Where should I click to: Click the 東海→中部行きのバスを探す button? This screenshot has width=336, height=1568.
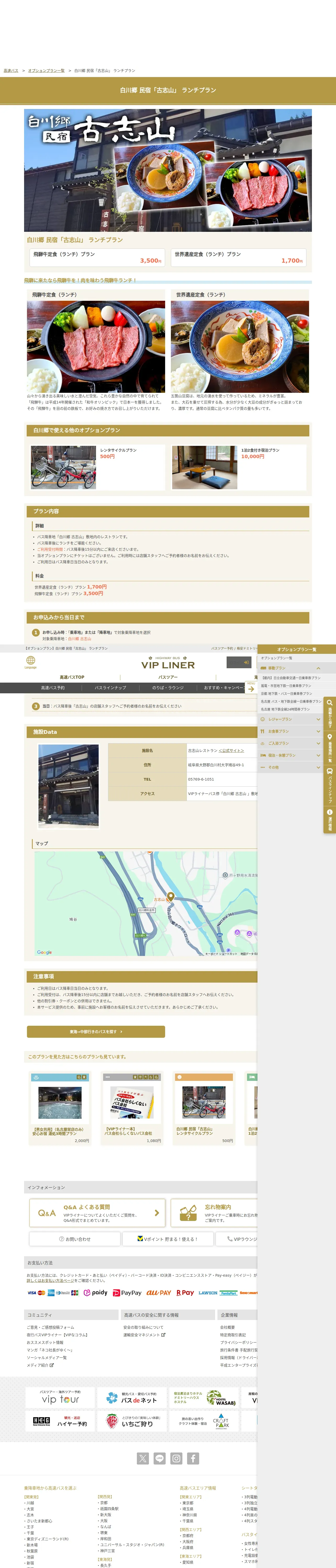(x=96, y=1032)
